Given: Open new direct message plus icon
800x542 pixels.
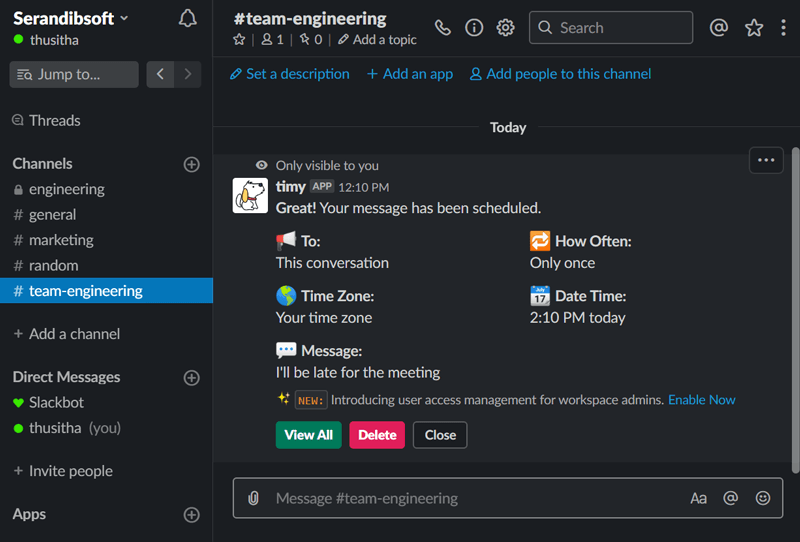Looking at the screenshot, I should click(191, 378).
